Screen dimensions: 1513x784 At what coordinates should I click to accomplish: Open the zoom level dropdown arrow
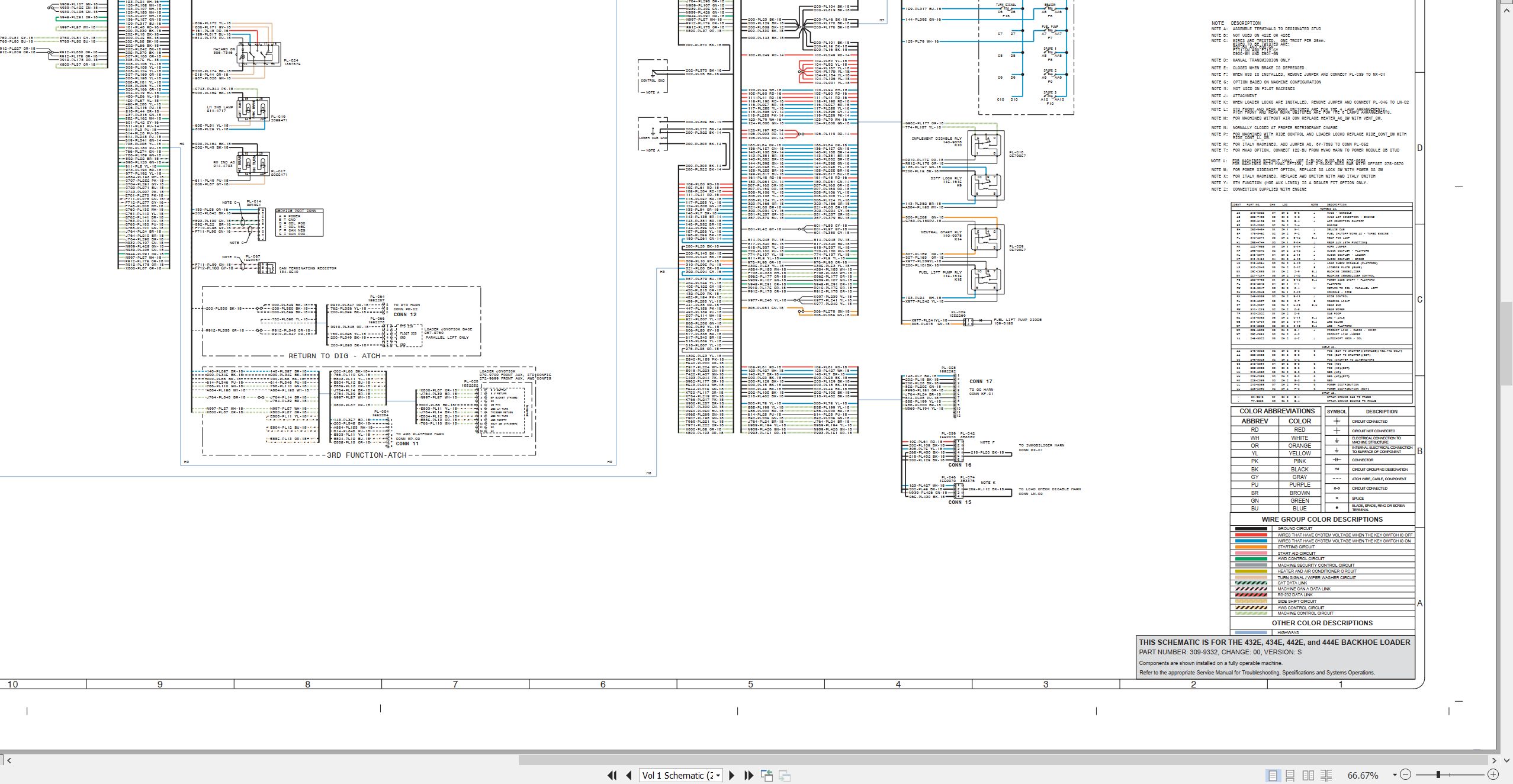tap(1395, 775)
